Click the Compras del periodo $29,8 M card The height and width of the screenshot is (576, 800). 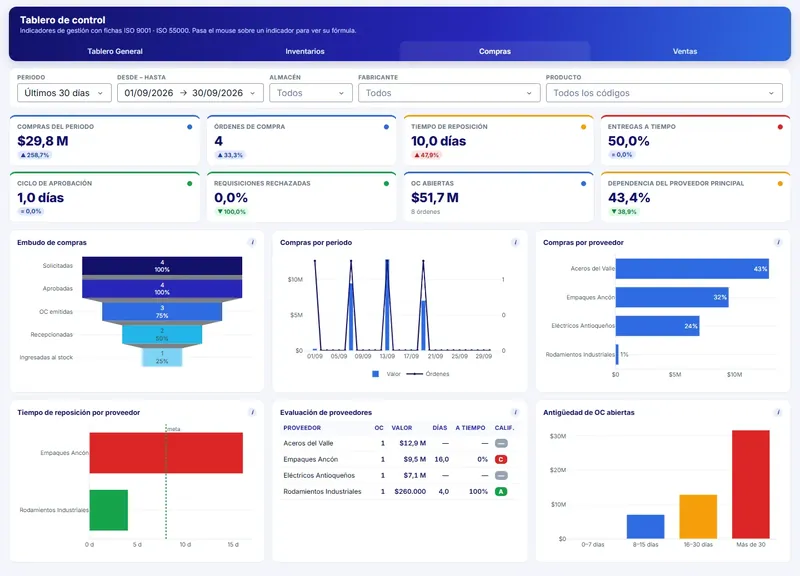105,140
